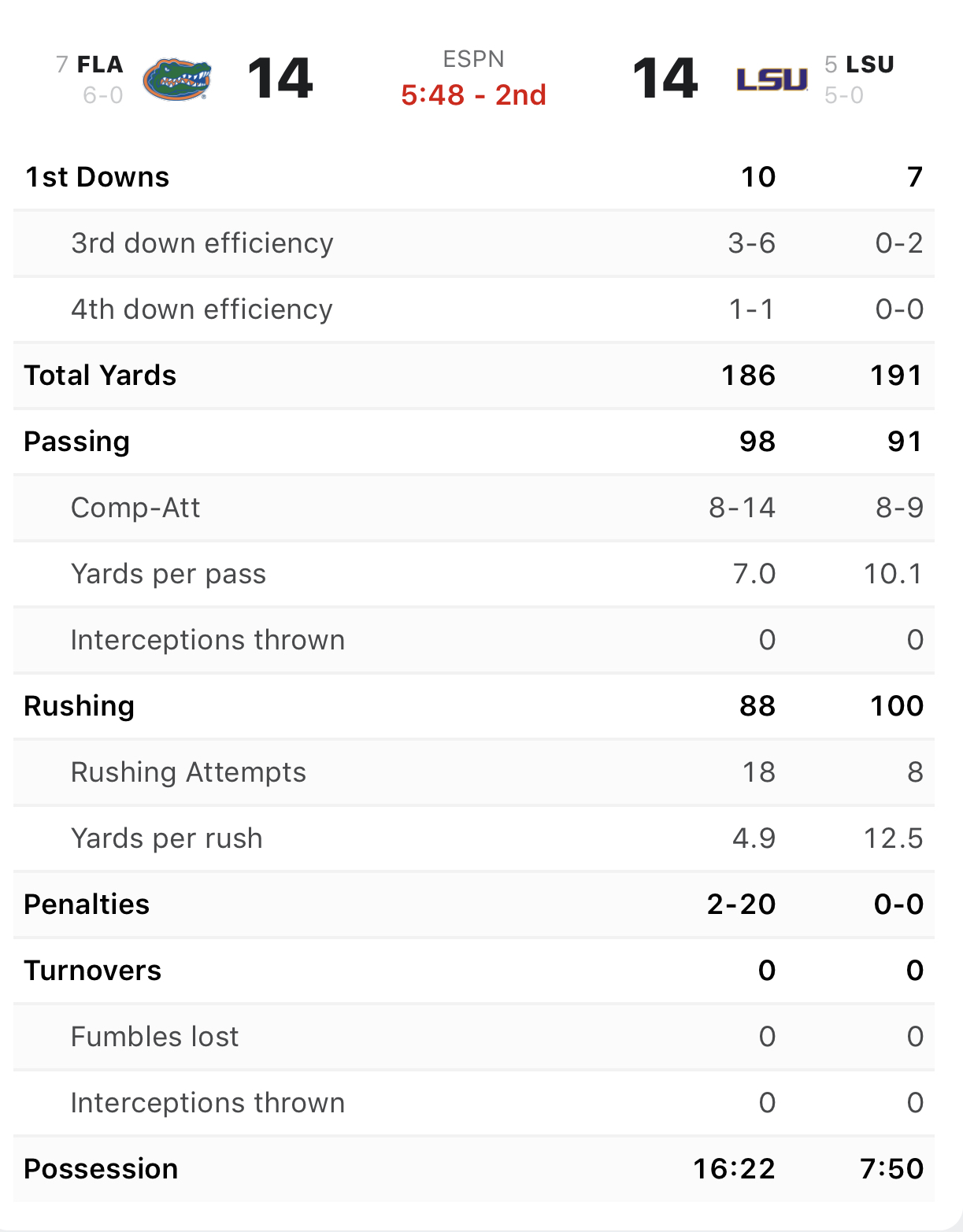Image resolution: width=963 pixels, height=1232 pixels.
Task: Tap the Total Yards row
Action: [474, 376]
